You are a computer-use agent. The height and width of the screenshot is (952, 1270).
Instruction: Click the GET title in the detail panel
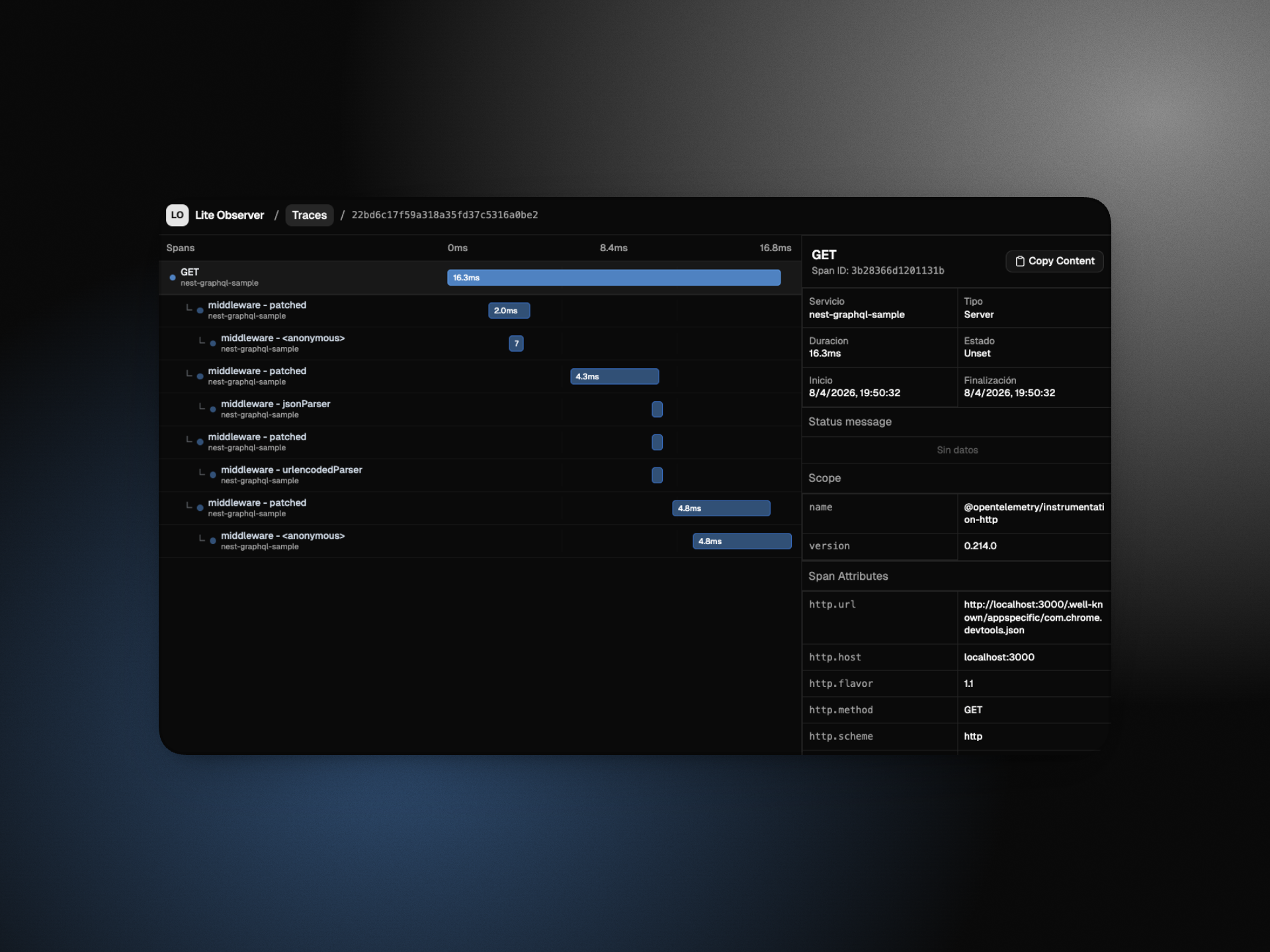(x=824, y=255)
